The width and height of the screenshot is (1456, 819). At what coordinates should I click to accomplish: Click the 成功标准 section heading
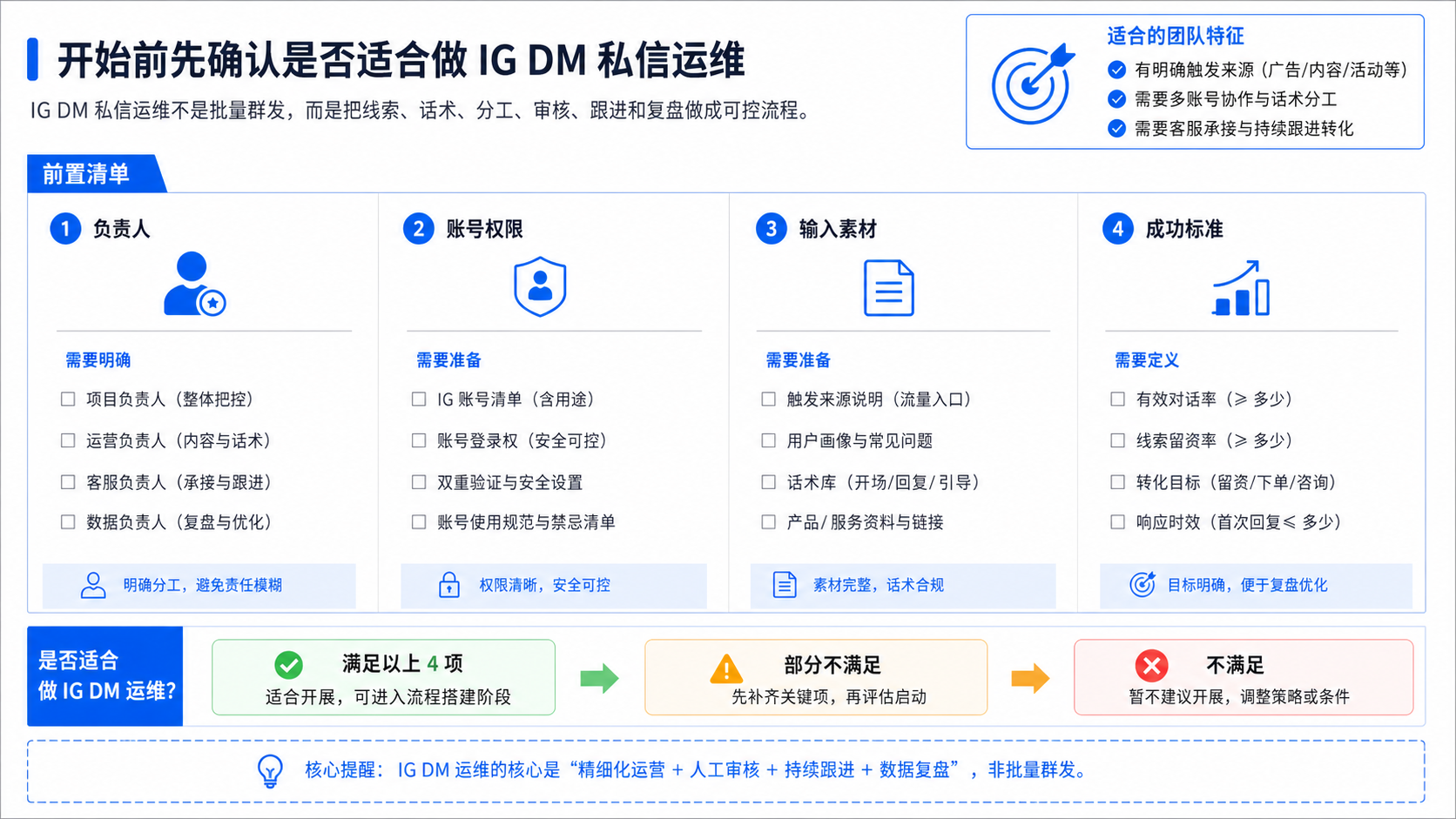coord(1184,230)
